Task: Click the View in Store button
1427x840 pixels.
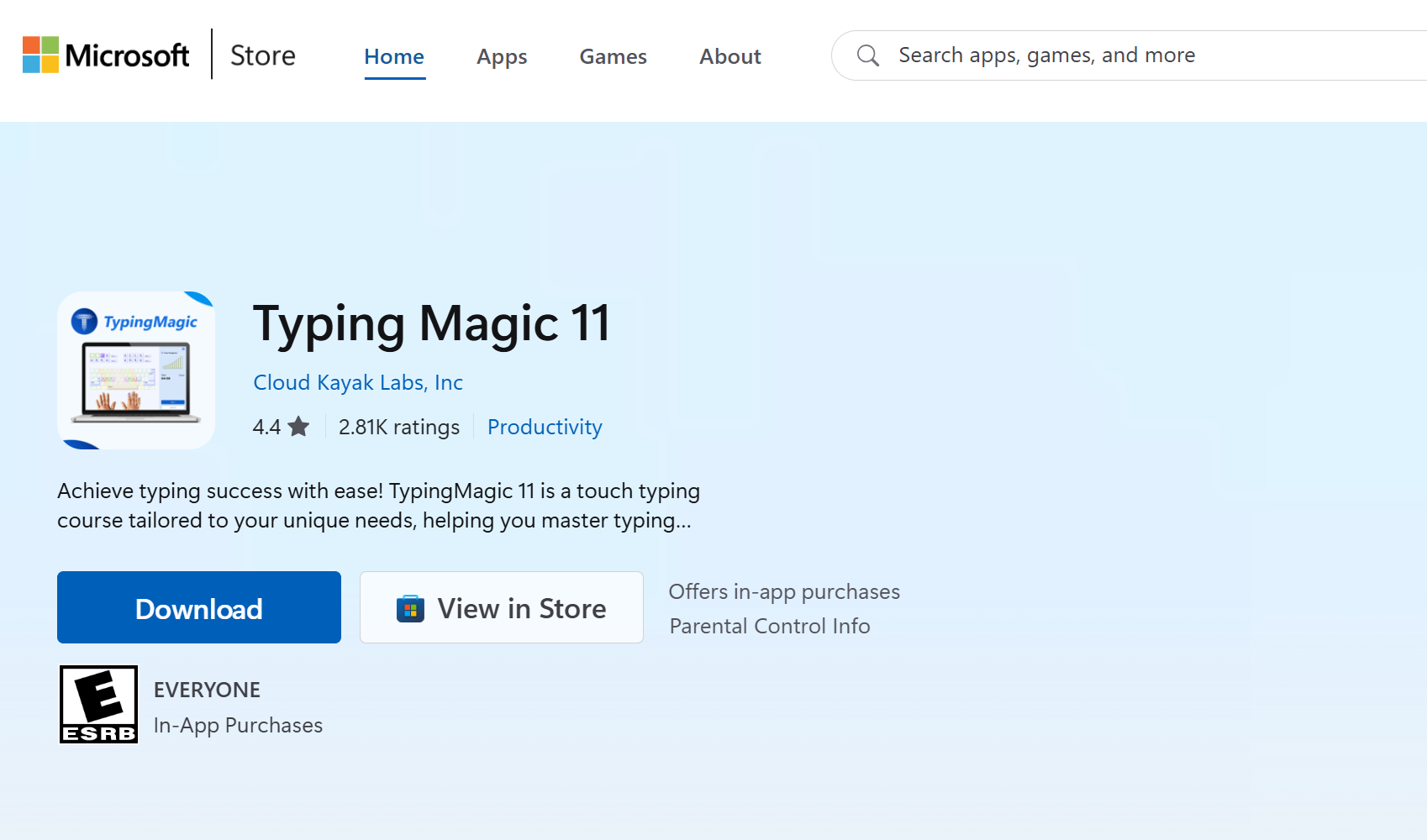Action: coord(501,607)
